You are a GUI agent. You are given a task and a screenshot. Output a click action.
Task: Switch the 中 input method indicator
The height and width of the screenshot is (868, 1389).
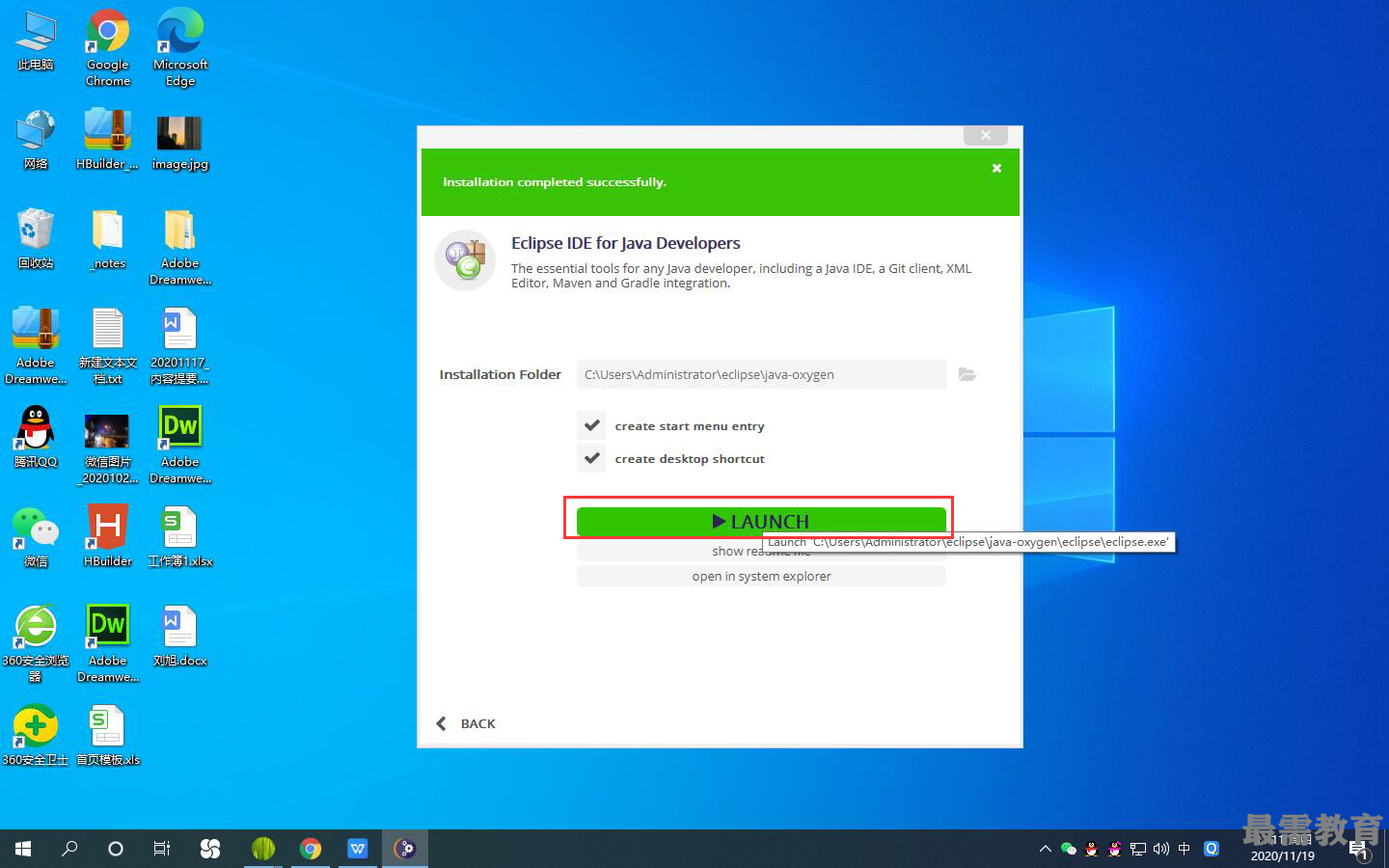[1185, 849]
